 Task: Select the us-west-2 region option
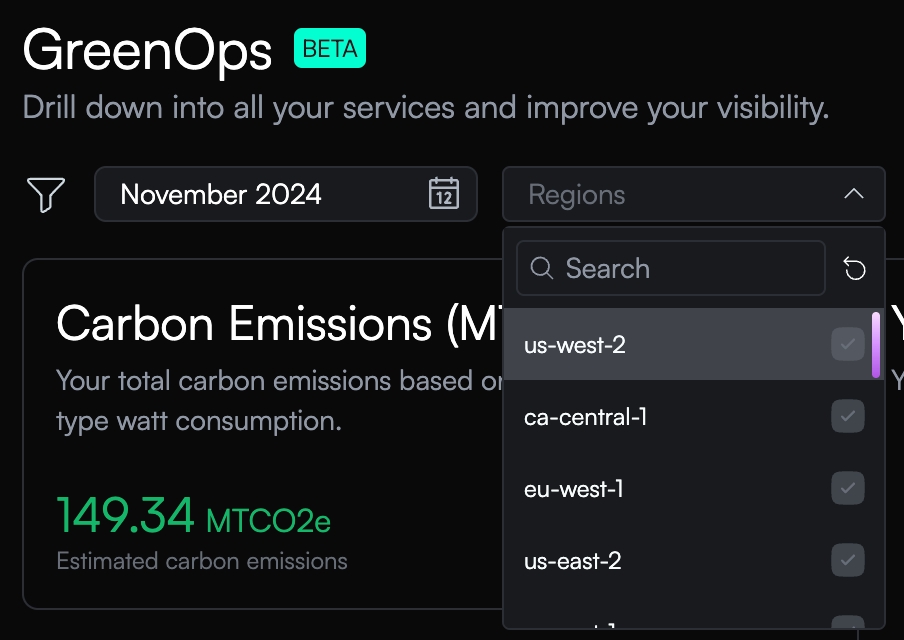(x=575, y=345)
